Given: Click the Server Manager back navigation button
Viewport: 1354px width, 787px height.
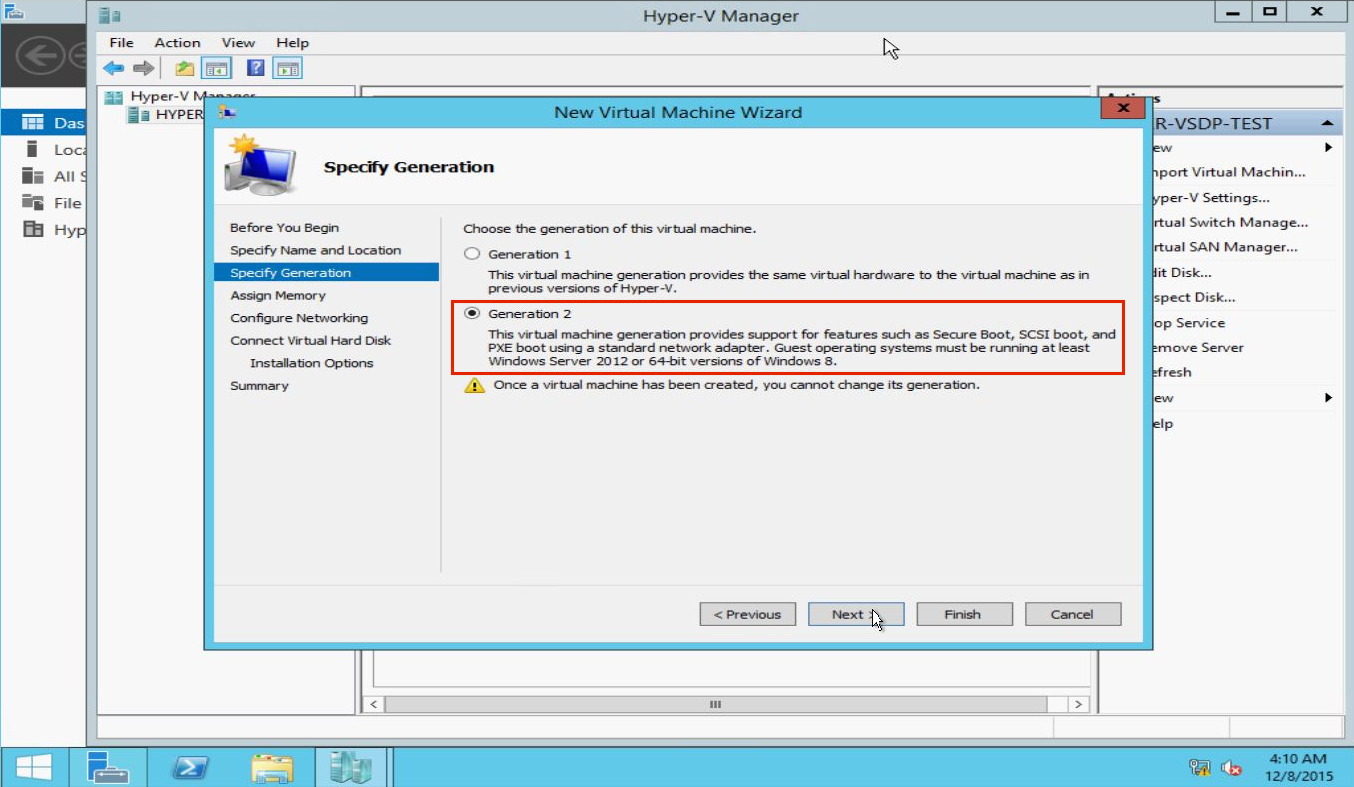Looking at the screenshot, I should [x=41, y=54].
